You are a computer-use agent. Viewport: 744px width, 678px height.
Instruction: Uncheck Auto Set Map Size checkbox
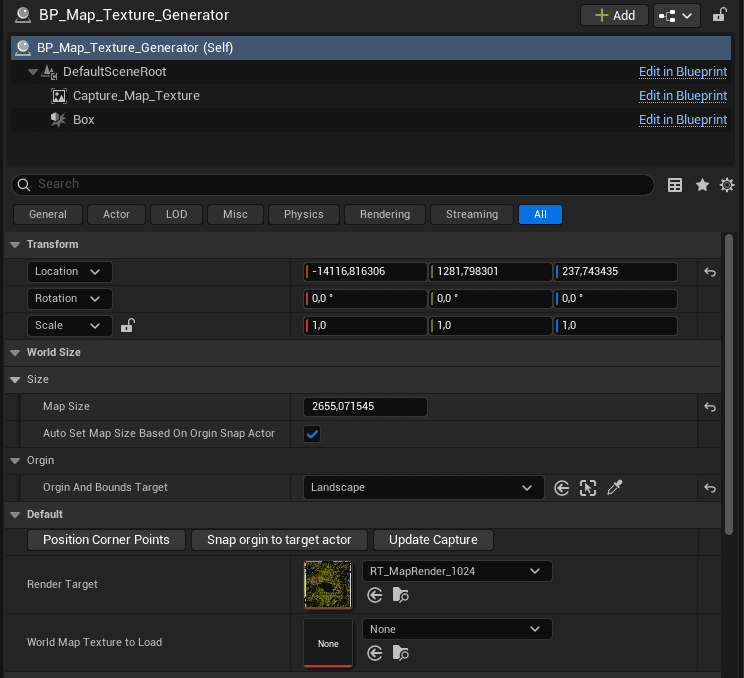point(312,434)
